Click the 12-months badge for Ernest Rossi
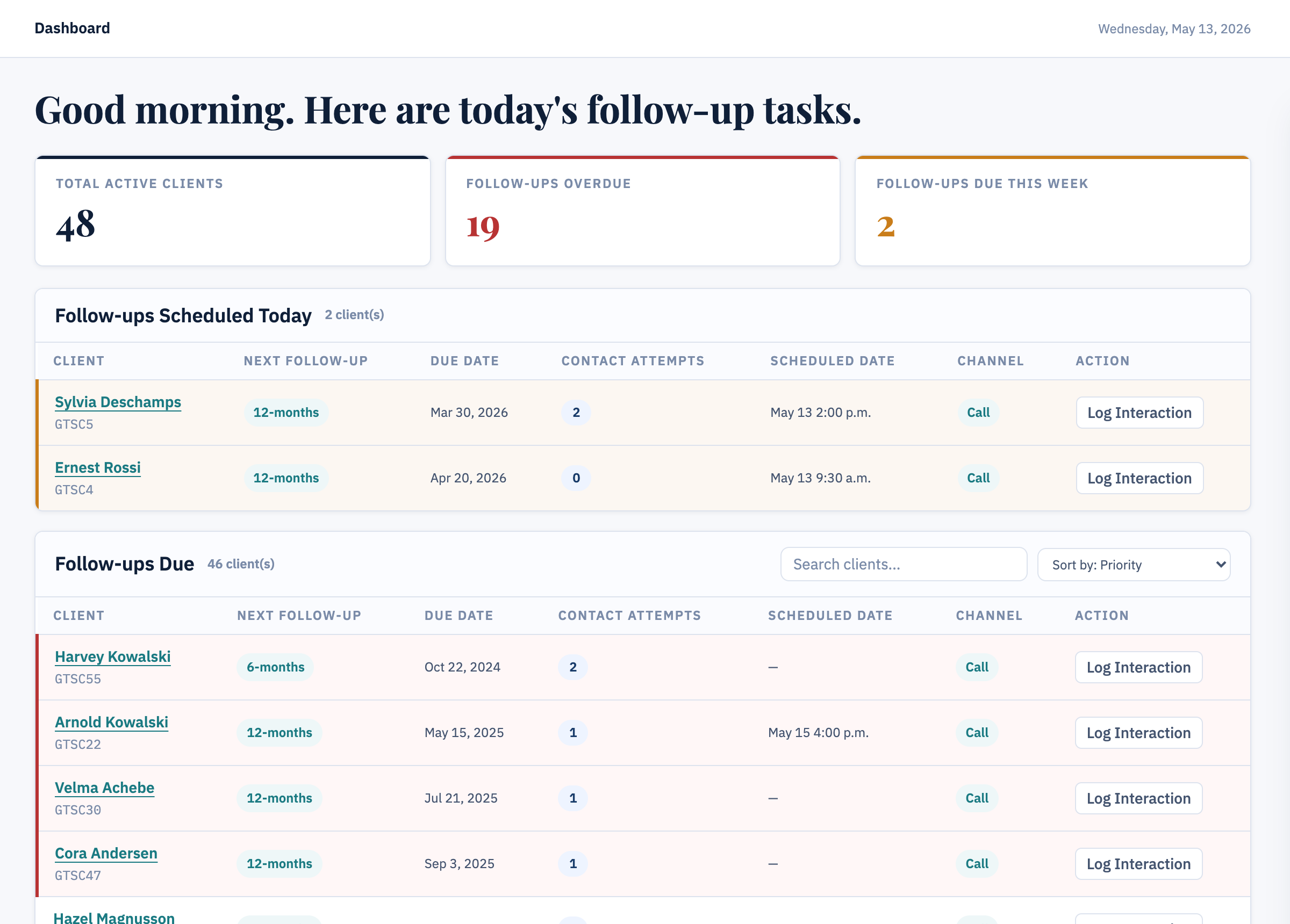This screenshot has height=924, width=1290. pos(286,478)
